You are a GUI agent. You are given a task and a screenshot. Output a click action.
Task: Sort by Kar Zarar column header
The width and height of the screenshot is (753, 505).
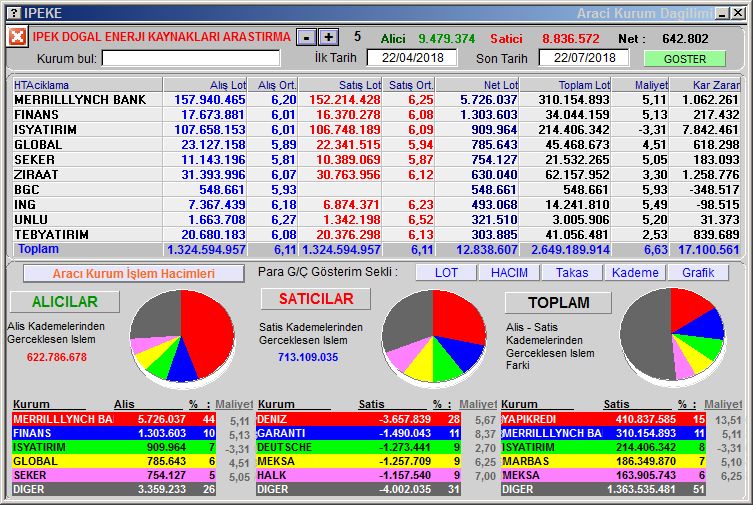(705, 85)
